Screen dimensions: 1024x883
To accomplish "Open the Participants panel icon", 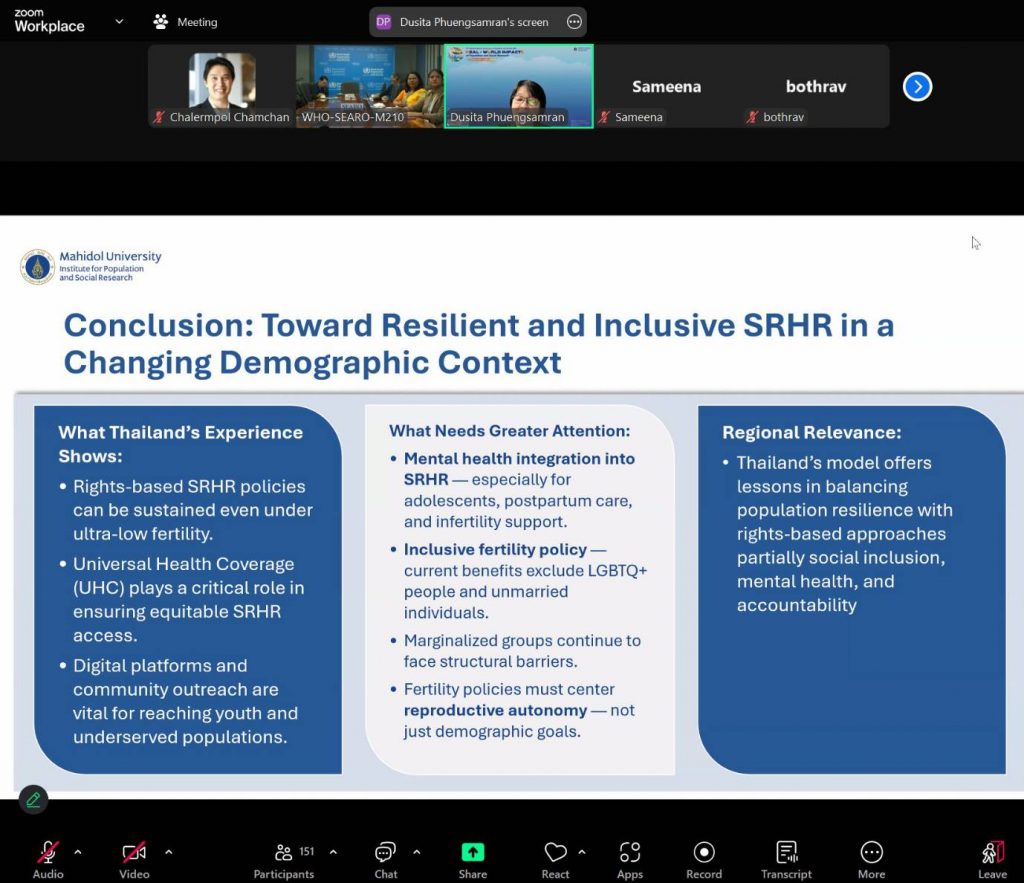I will pos(284,853).
